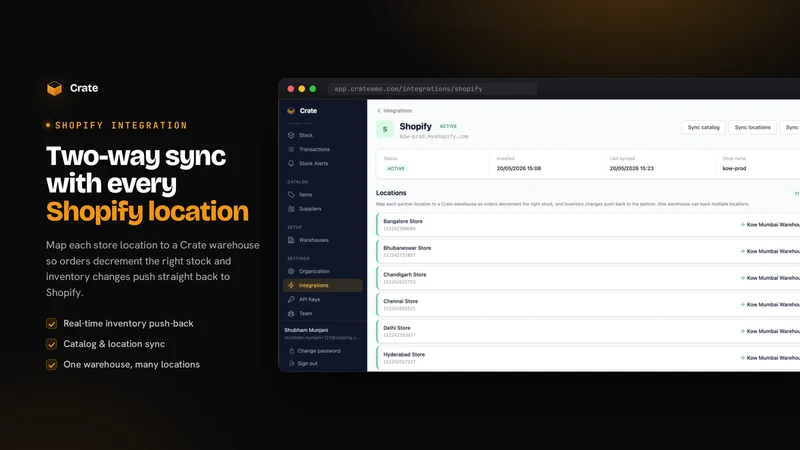Click the Crate logo in app sidebar

point(291,111)
